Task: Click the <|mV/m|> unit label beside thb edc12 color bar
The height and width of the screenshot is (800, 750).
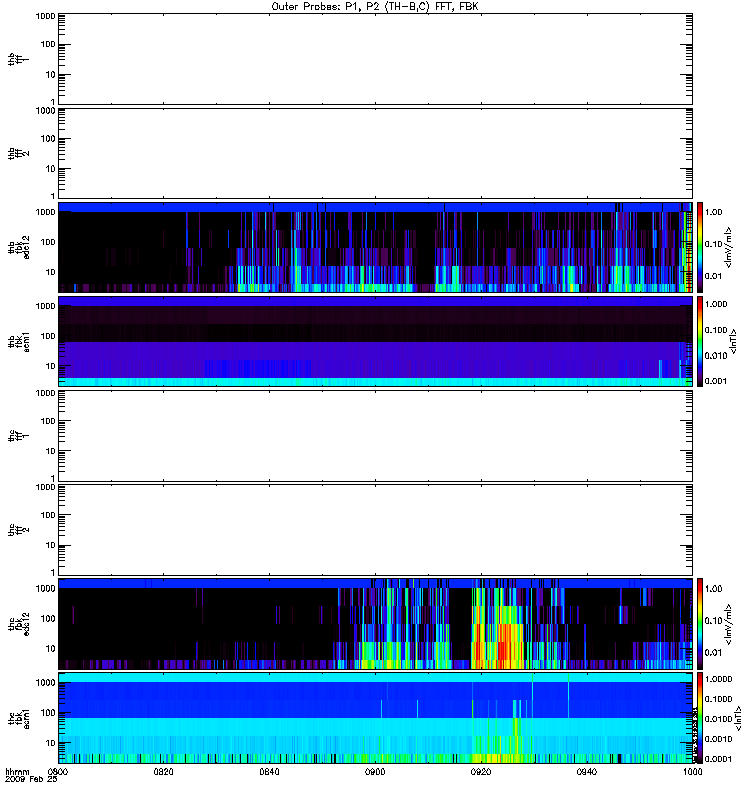Action: (729, 247)
